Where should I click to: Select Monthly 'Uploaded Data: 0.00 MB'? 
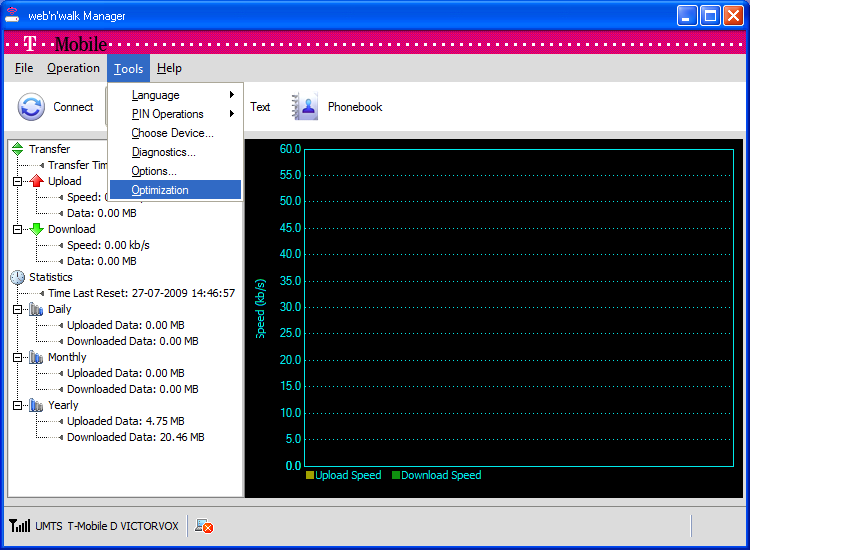coord(126,373)
